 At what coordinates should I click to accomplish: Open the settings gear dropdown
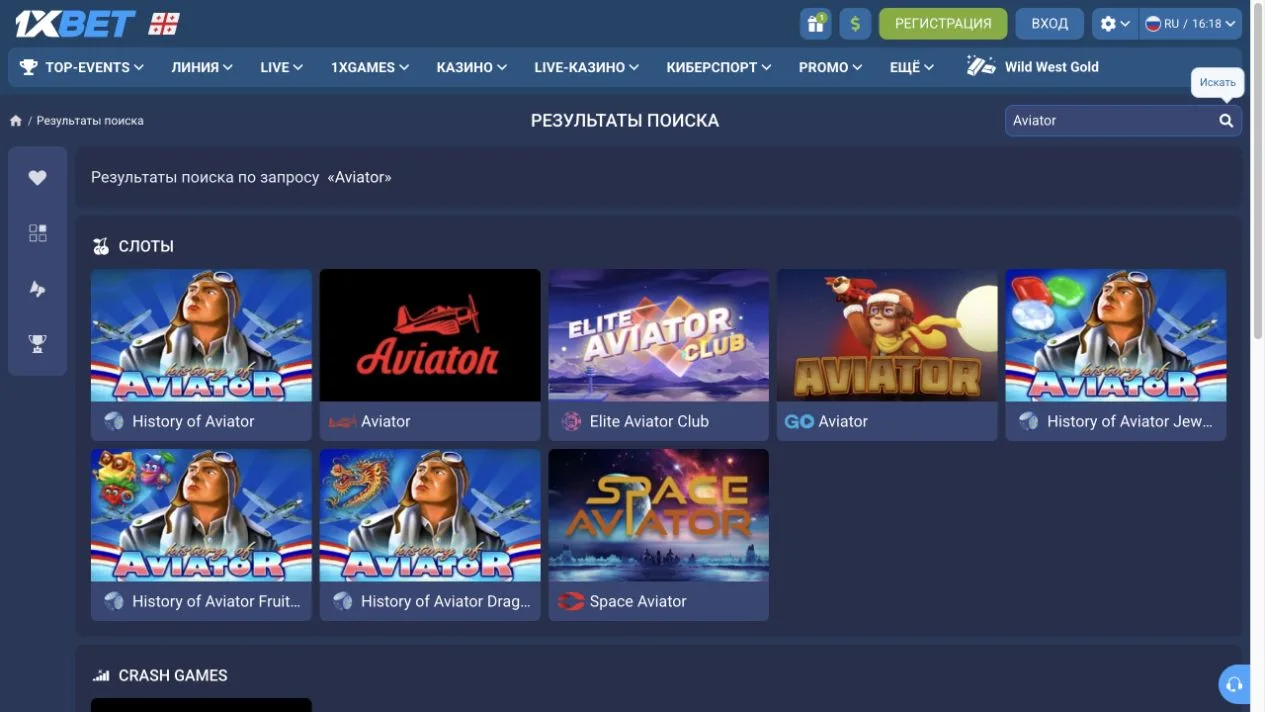pyautogui.click(x=1115, y=23)
